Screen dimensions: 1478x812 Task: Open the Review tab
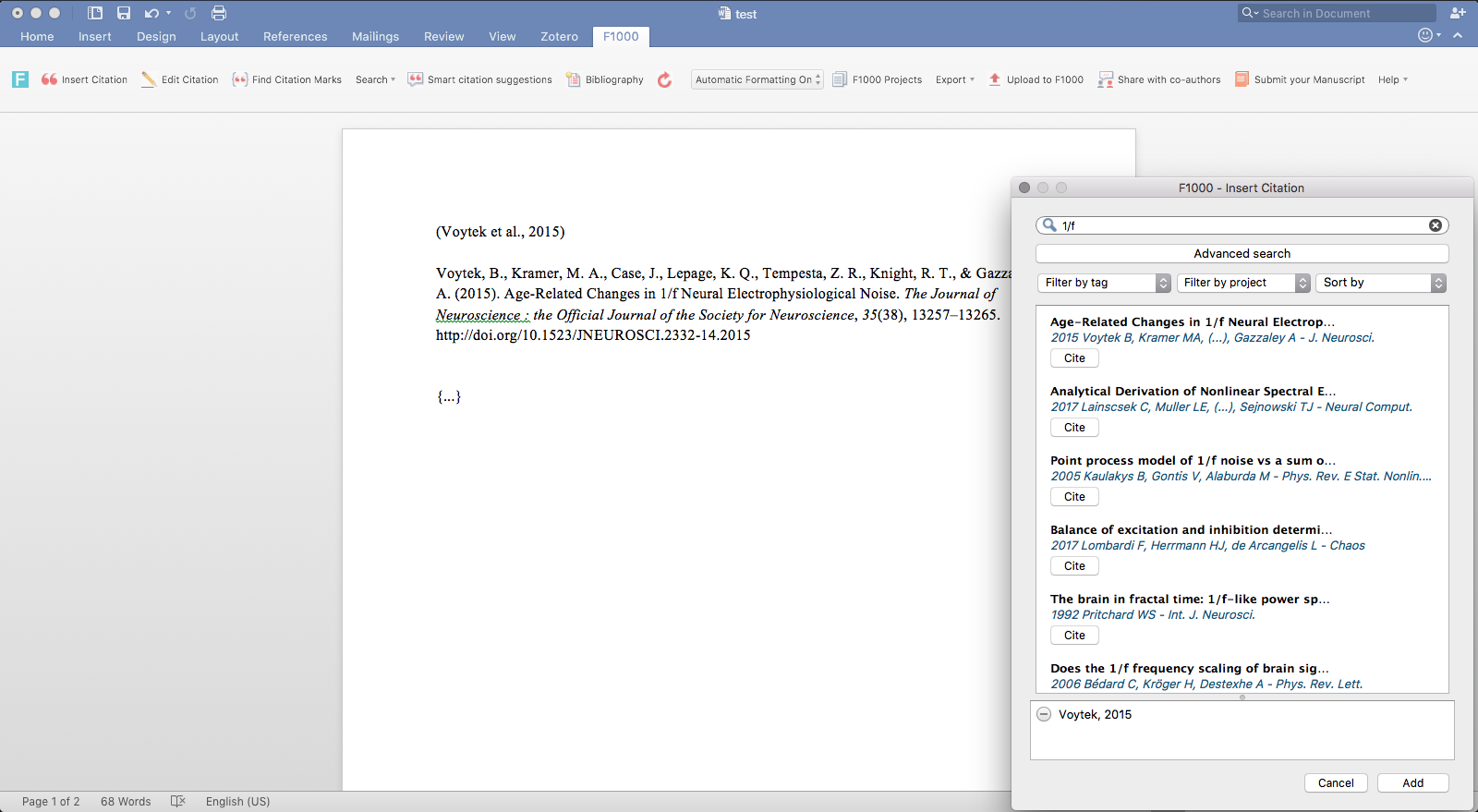coord(444,36)
